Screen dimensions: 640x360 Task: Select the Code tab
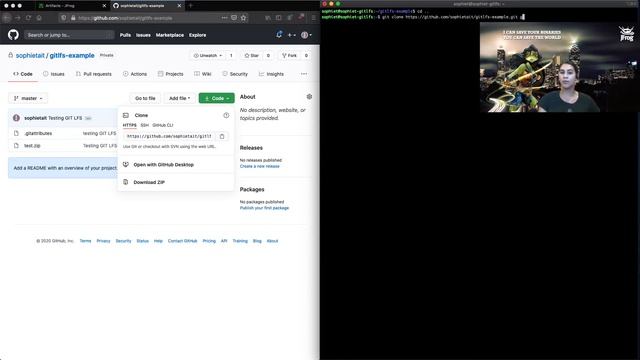pyautogui.click(x=23, y=74)
